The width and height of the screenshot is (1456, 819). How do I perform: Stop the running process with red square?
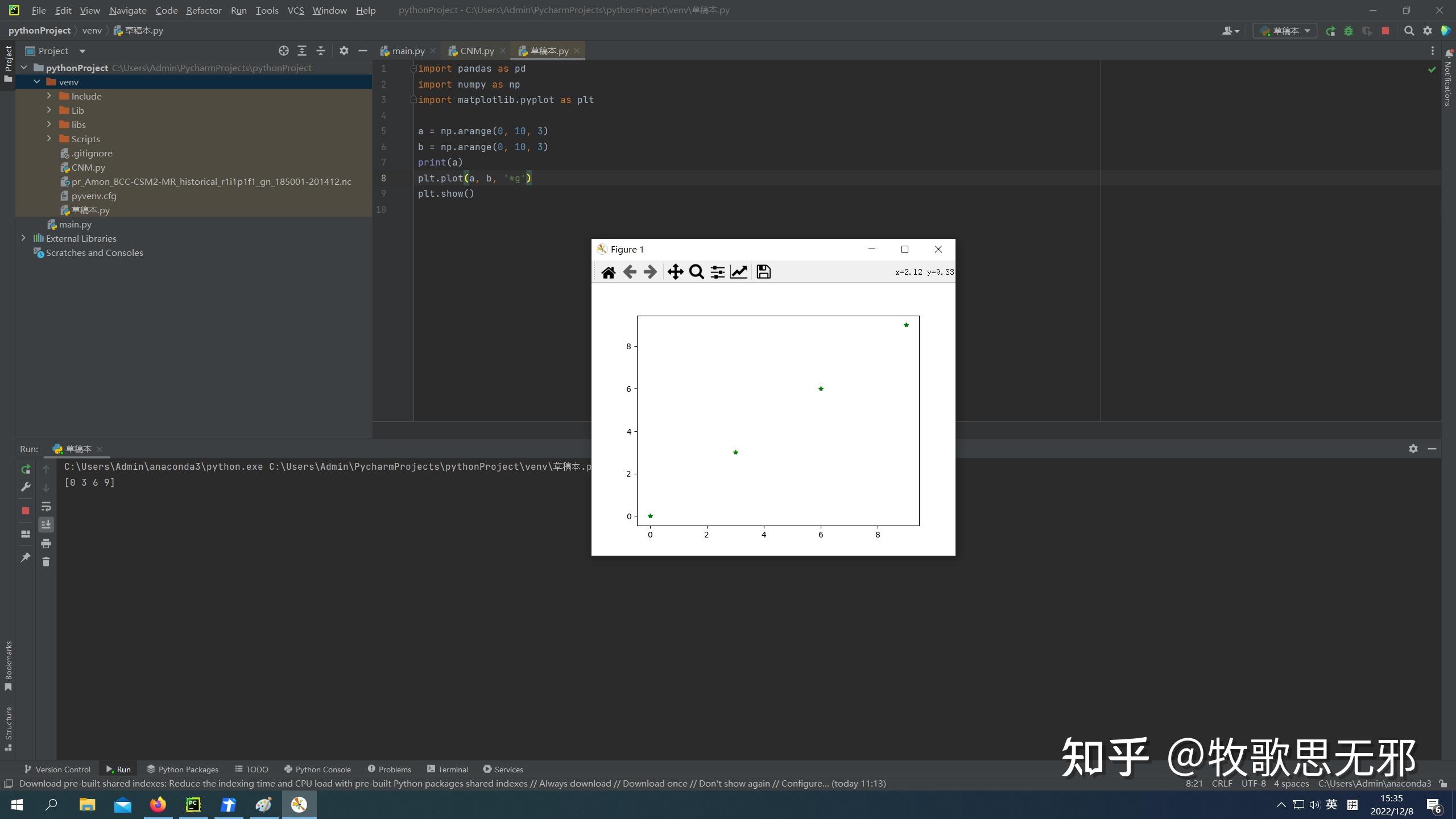pos(25,510)
